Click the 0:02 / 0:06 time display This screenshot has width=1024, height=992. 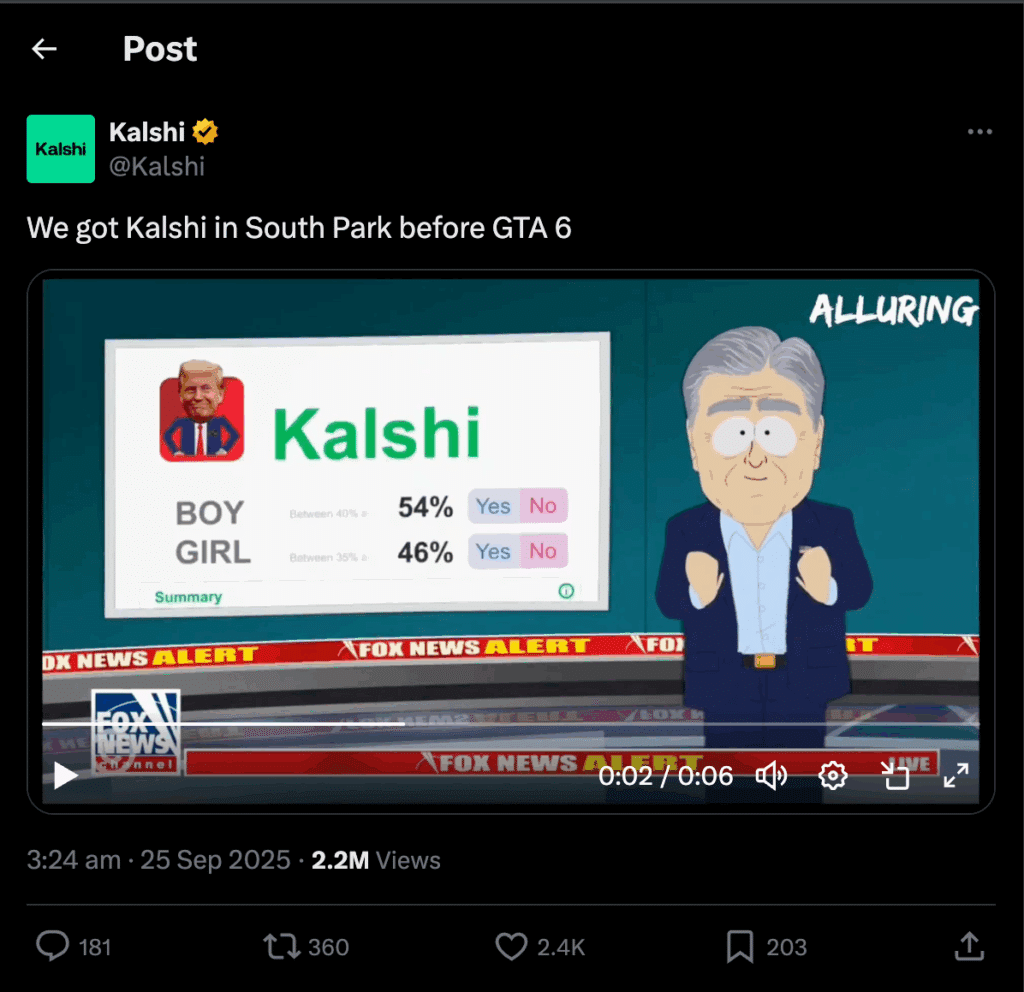coord(665,776)
